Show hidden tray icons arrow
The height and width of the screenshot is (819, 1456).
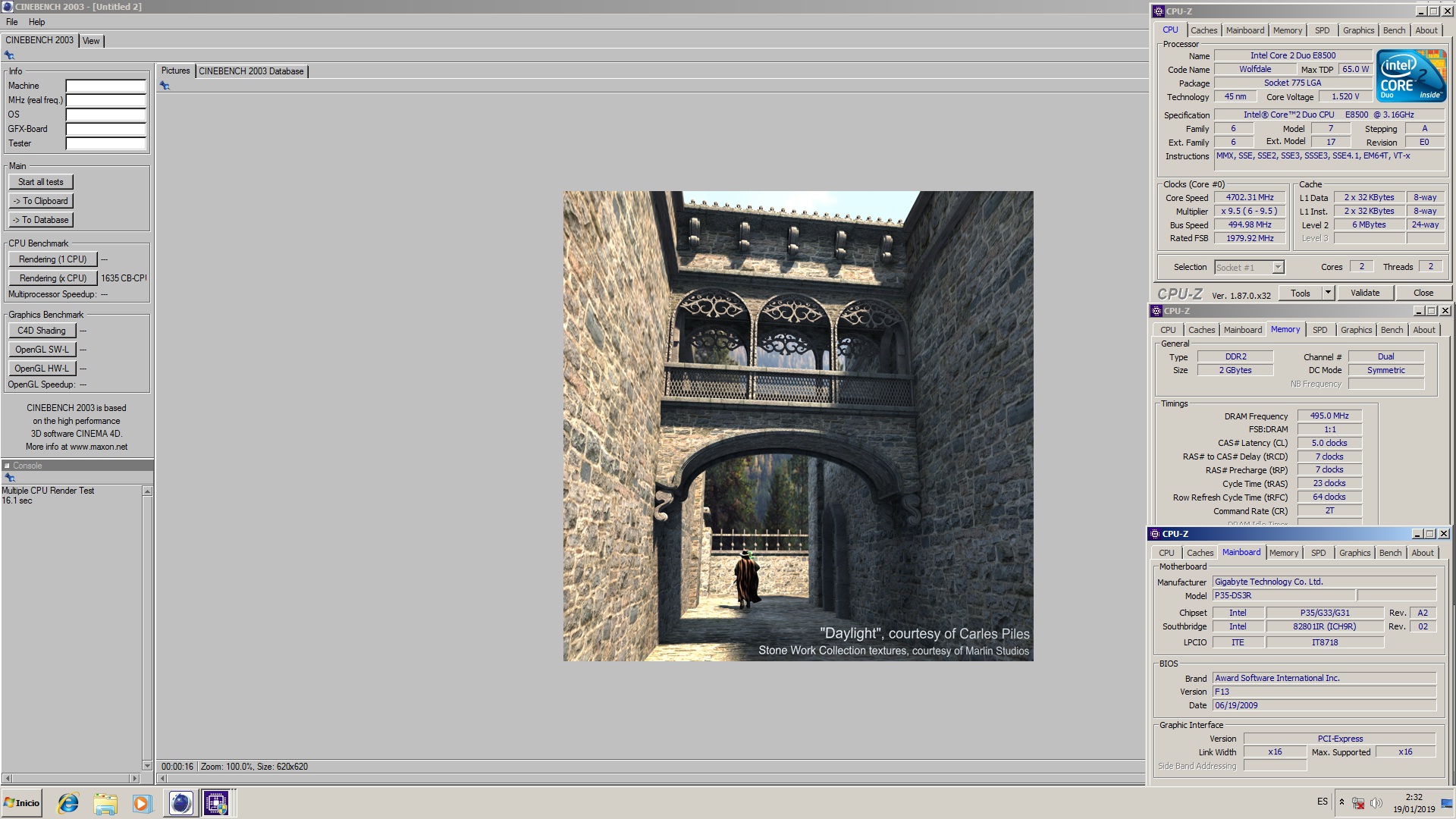coord(1341,802)
